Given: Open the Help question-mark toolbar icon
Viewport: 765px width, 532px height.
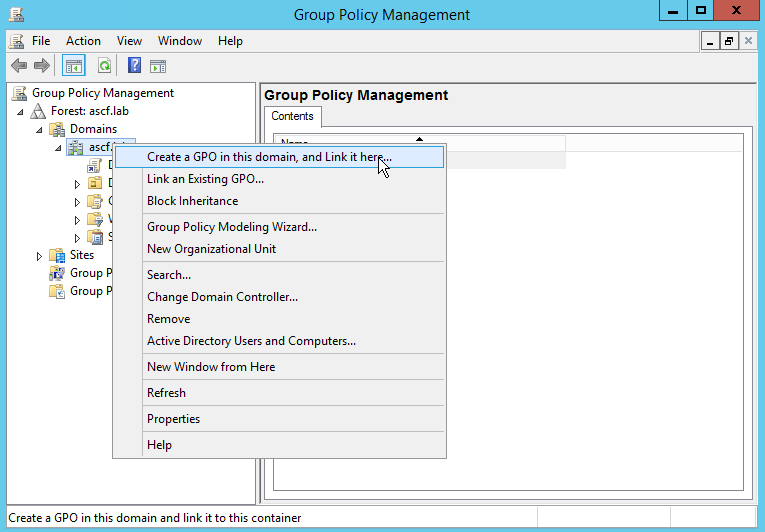Looking at the screenshot, I should (x=134, y=65).
